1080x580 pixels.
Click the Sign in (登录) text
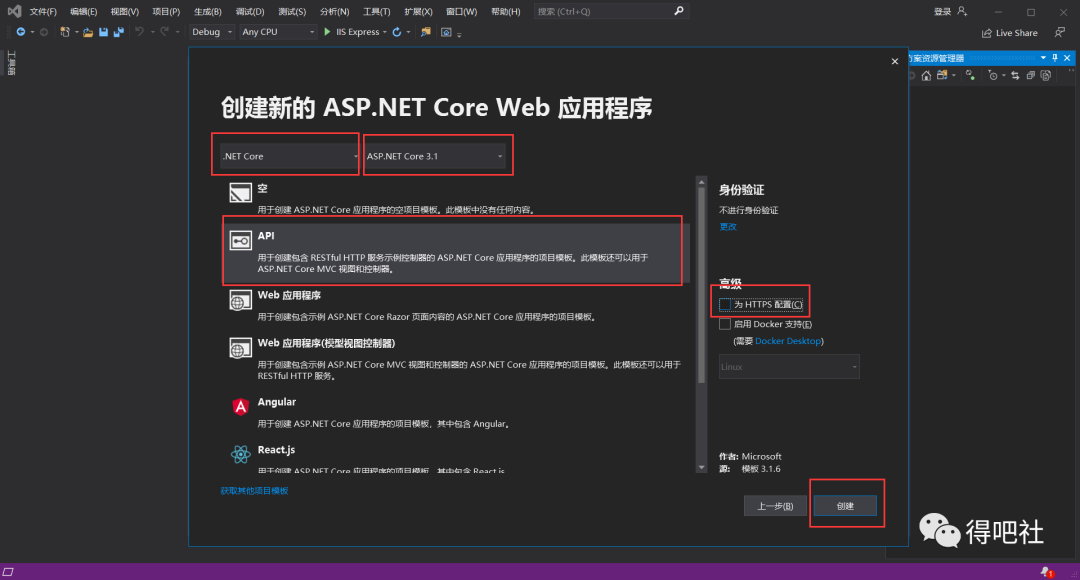pos(942,11)
